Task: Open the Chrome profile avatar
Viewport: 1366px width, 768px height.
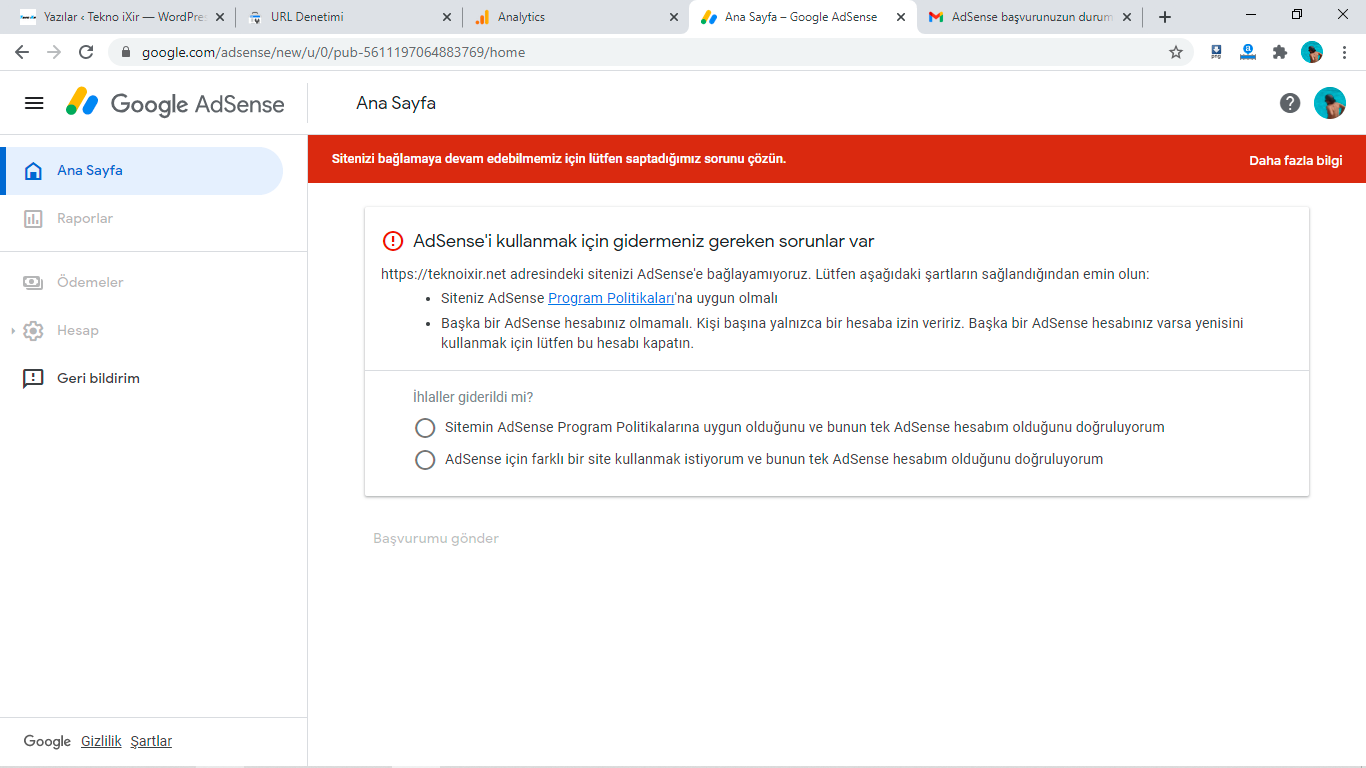Action: pyautogui.click(x=1312, y=52)
